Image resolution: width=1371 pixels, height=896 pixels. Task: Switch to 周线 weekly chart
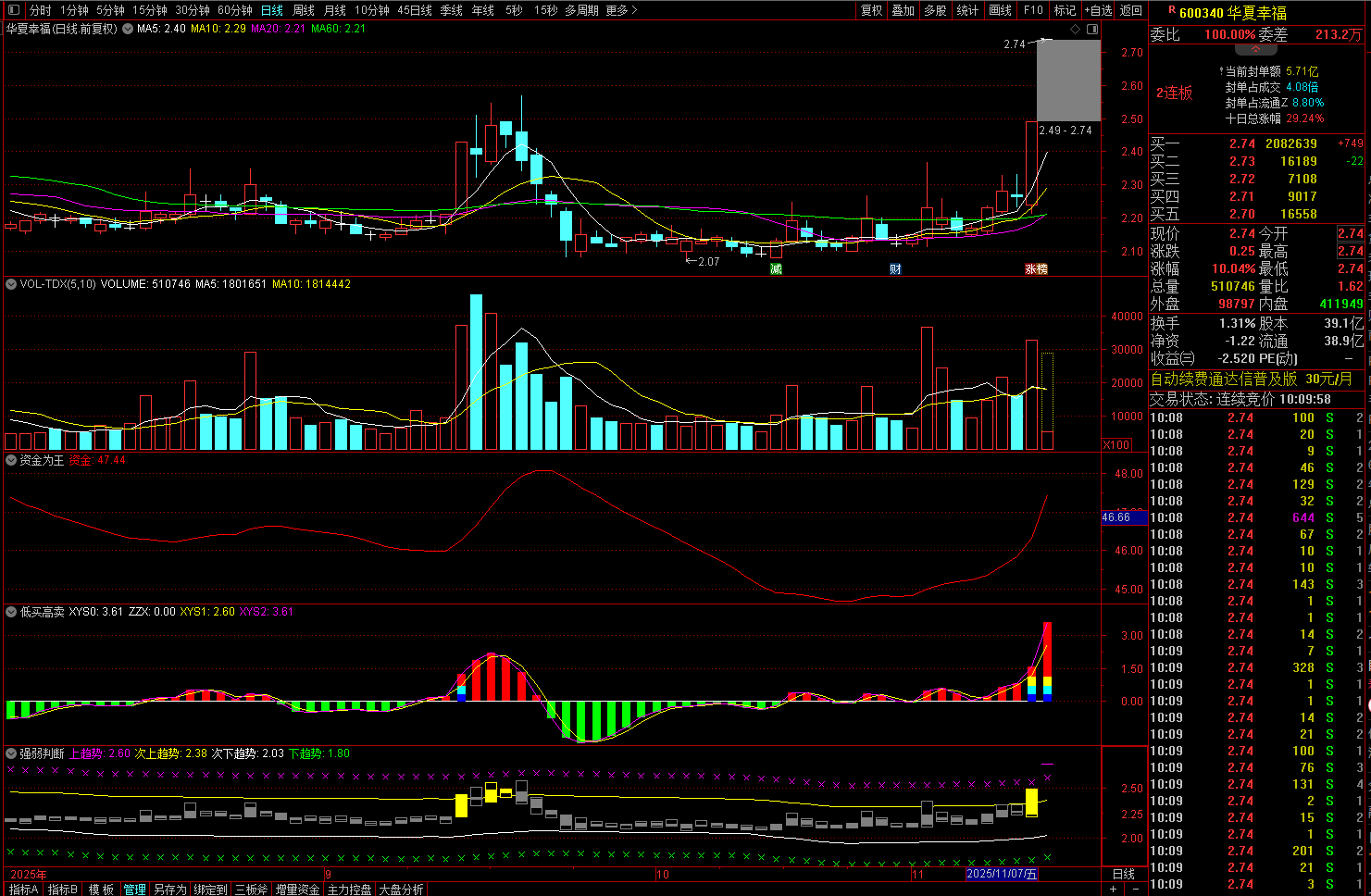(x=304, y=10)
